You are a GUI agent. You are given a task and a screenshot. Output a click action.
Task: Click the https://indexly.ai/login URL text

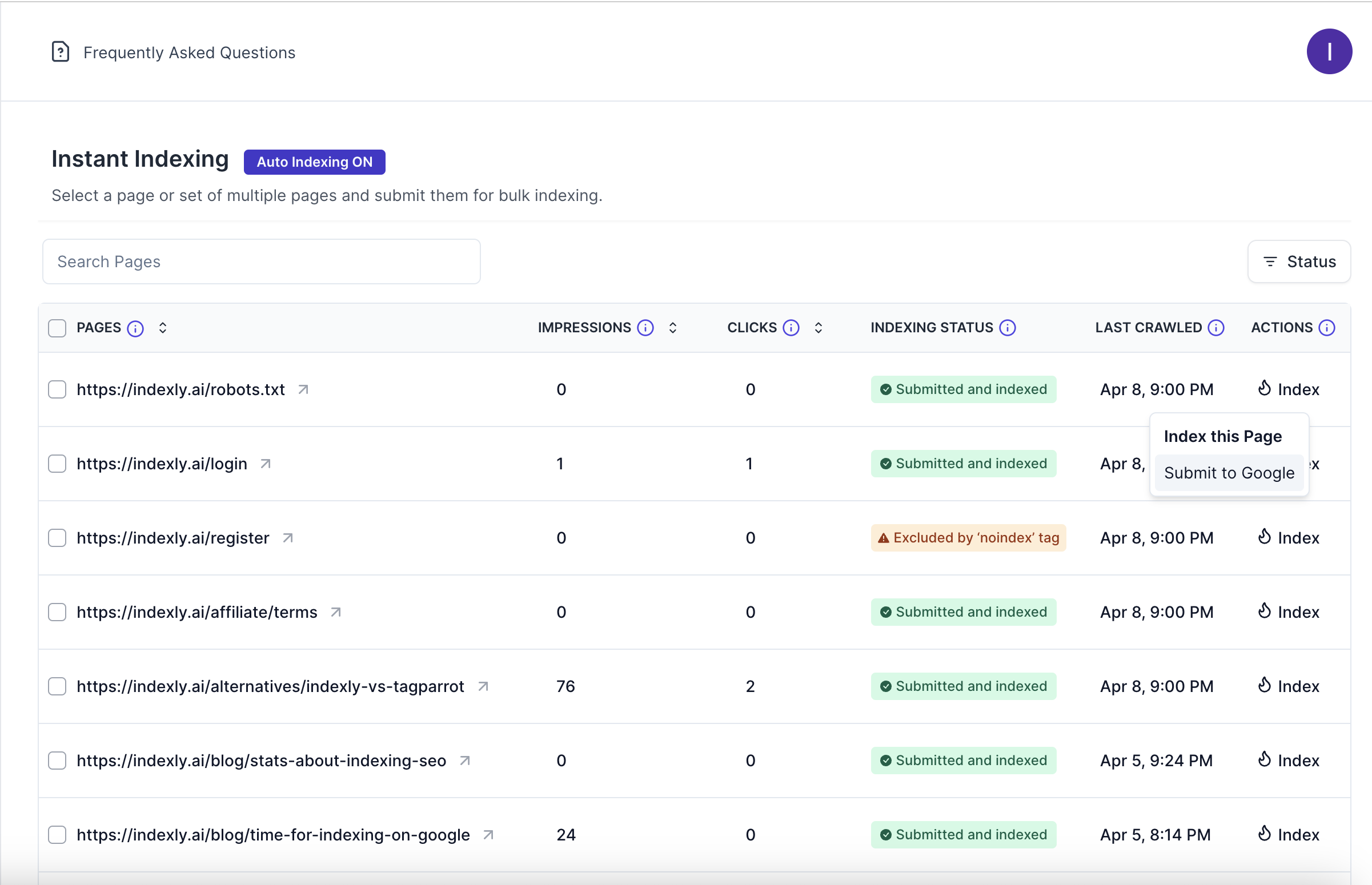[162, 464]
